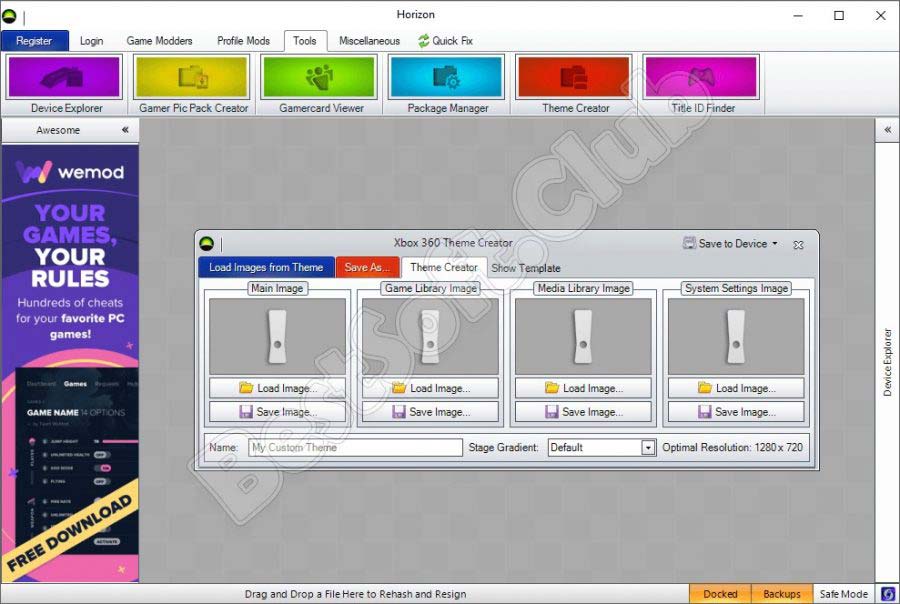This screenshot has width=900, height=604.
Task: Click the Game Library Image preview thumbnail
Action: 430,336
